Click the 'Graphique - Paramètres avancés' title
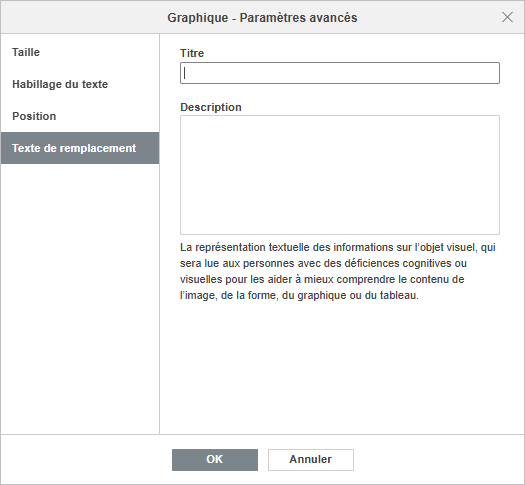Viewport: 525px width, 485px height. 262,17
